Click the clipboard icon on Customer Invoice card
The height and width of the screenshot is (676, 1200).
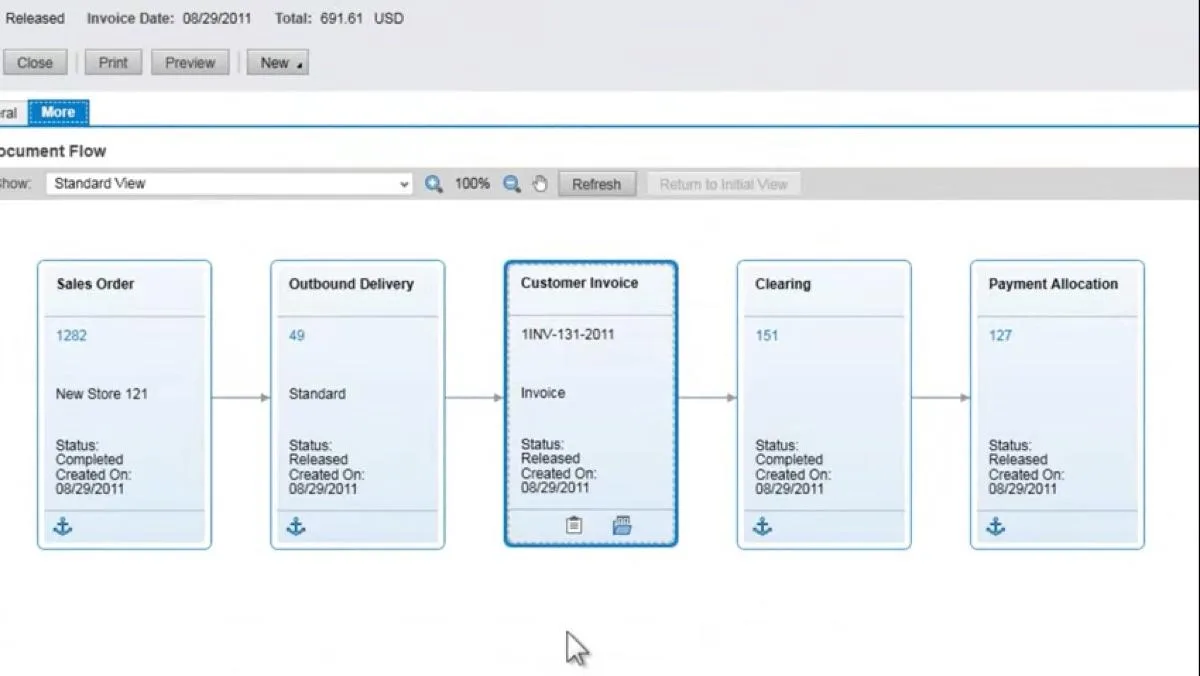[574, 525]
